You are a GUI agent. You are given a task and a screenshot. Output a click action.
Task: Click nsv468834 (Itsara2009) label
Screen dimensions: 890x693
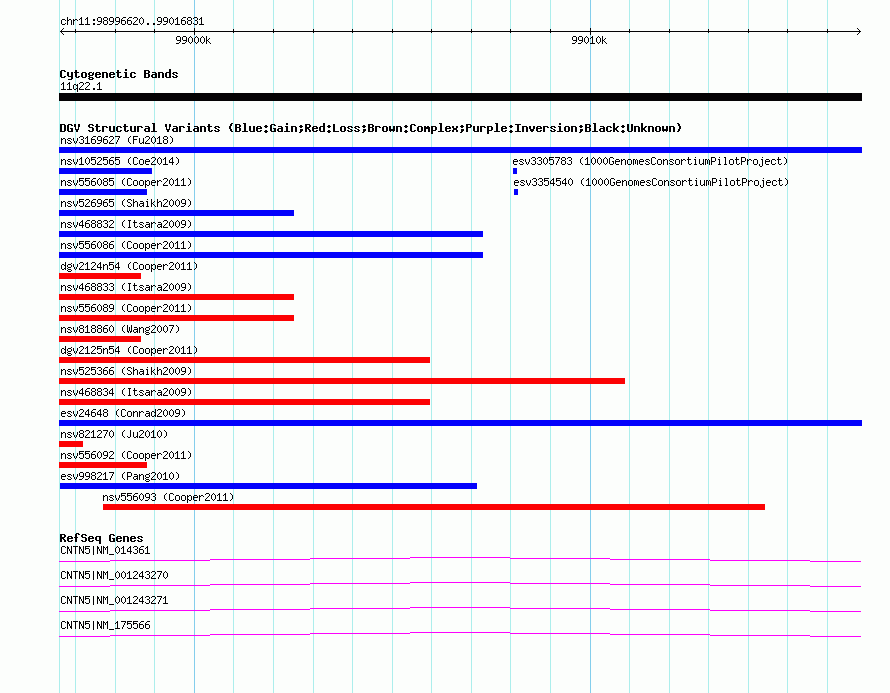coord(126,392)
